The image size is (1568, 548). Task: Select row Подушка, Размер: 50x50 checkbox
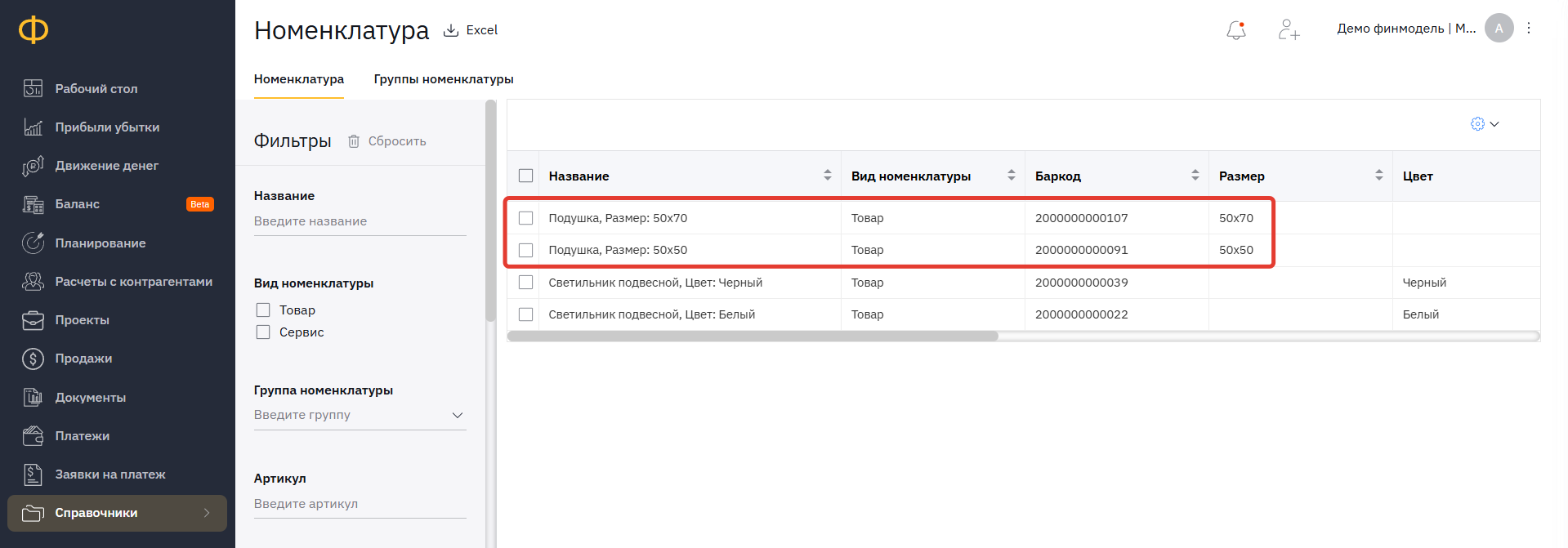pyautogui.click(x=525, y=250)
